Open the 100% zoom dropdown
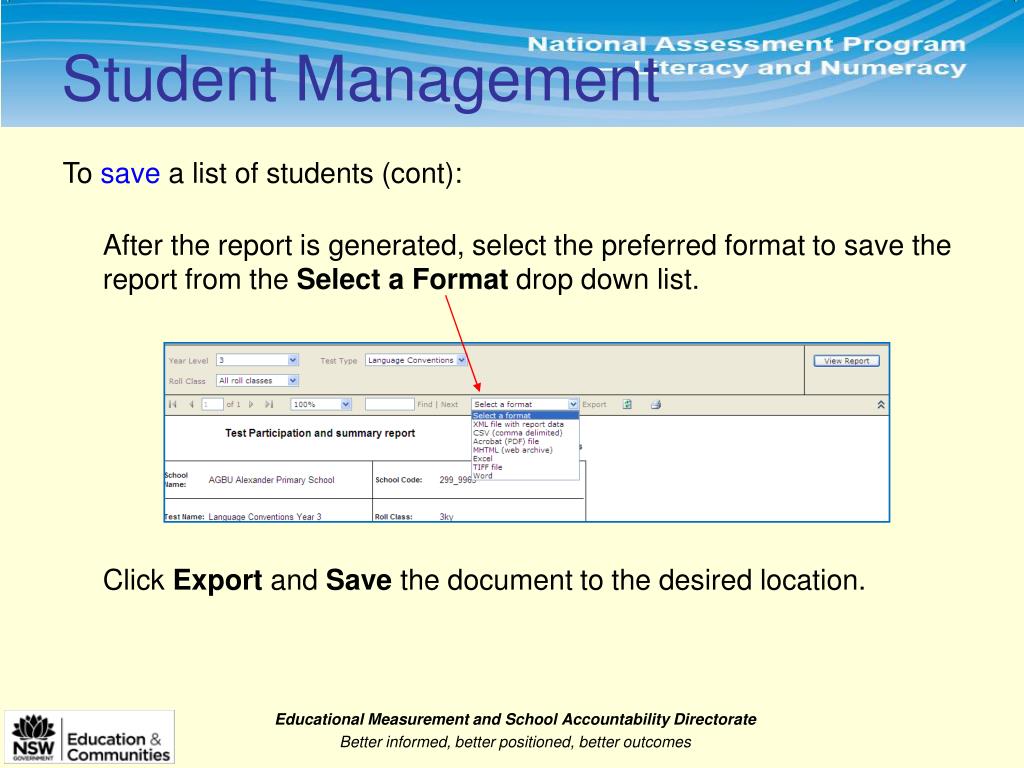Image resolution: width=1024 pixels, height=768 pixels. [x=321, y=404]
